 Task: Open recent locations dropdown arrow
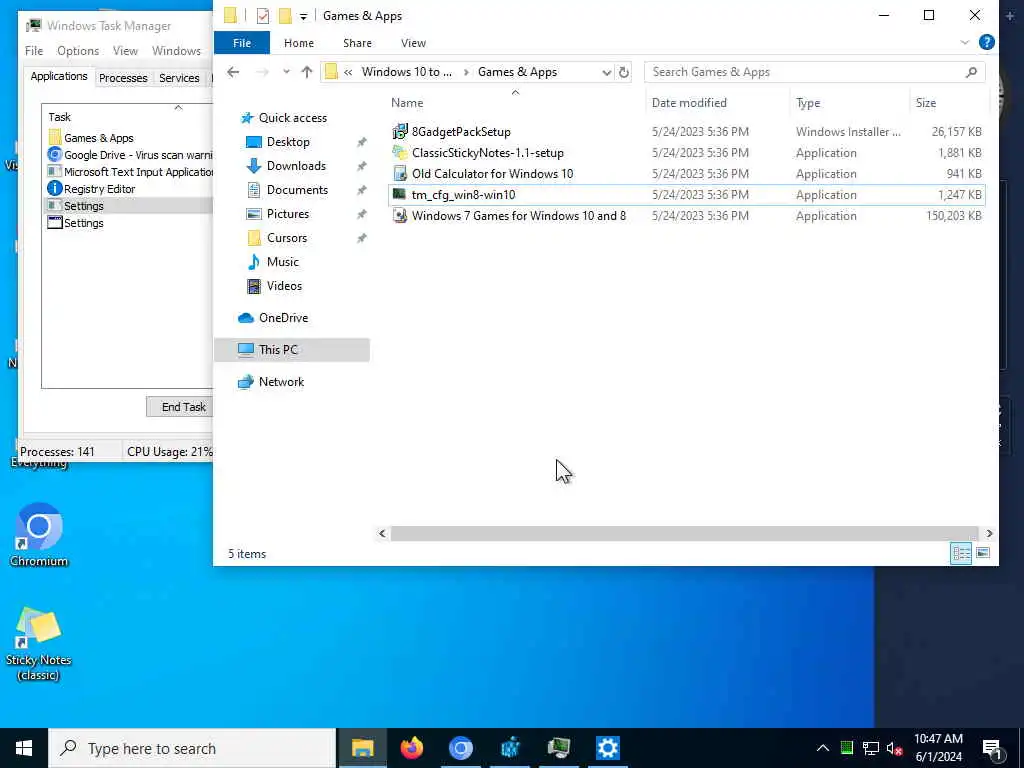pos(286,72)
